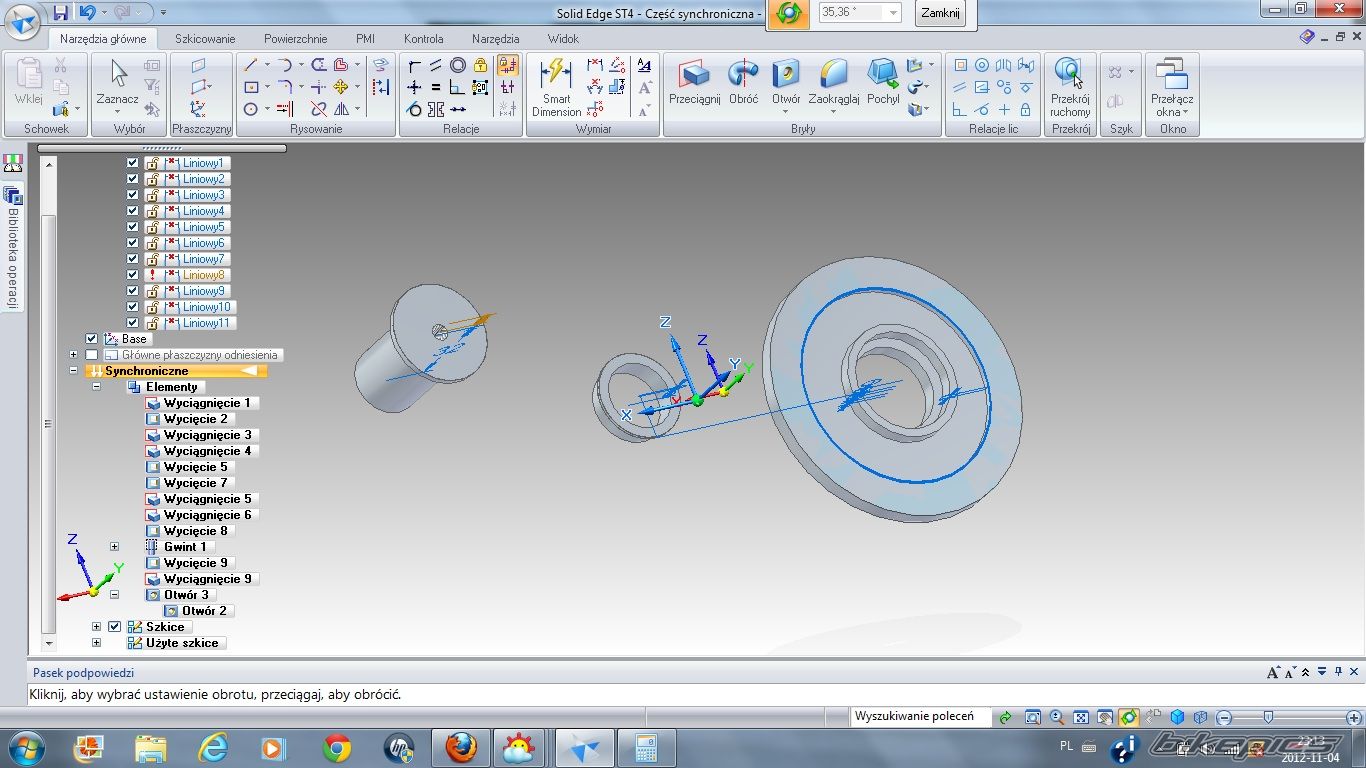The height and width of the screenshot is (768, 1366).
Task: Uncheck the Liniowy1 checkbox
Action: 132,163
